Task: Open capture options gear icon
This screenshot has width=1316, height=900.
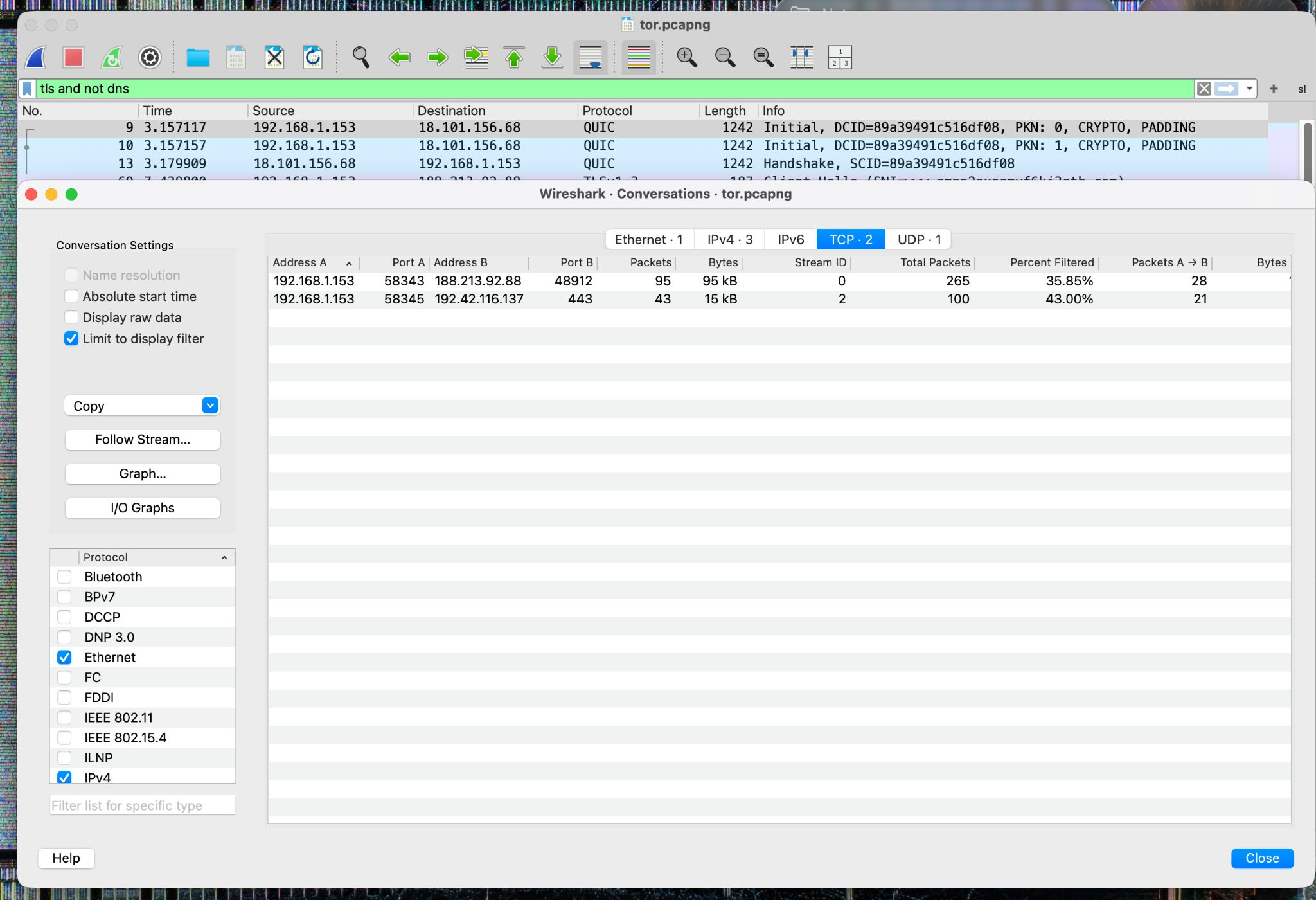Action: pos(150,58)
